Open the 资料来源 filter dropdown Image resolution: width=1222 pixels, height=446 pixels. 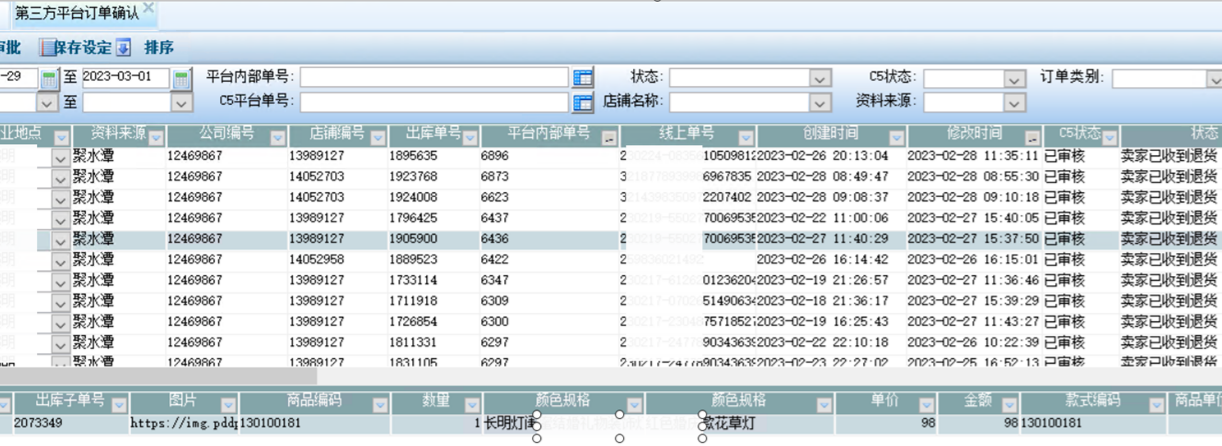(x=1015, y=102)
